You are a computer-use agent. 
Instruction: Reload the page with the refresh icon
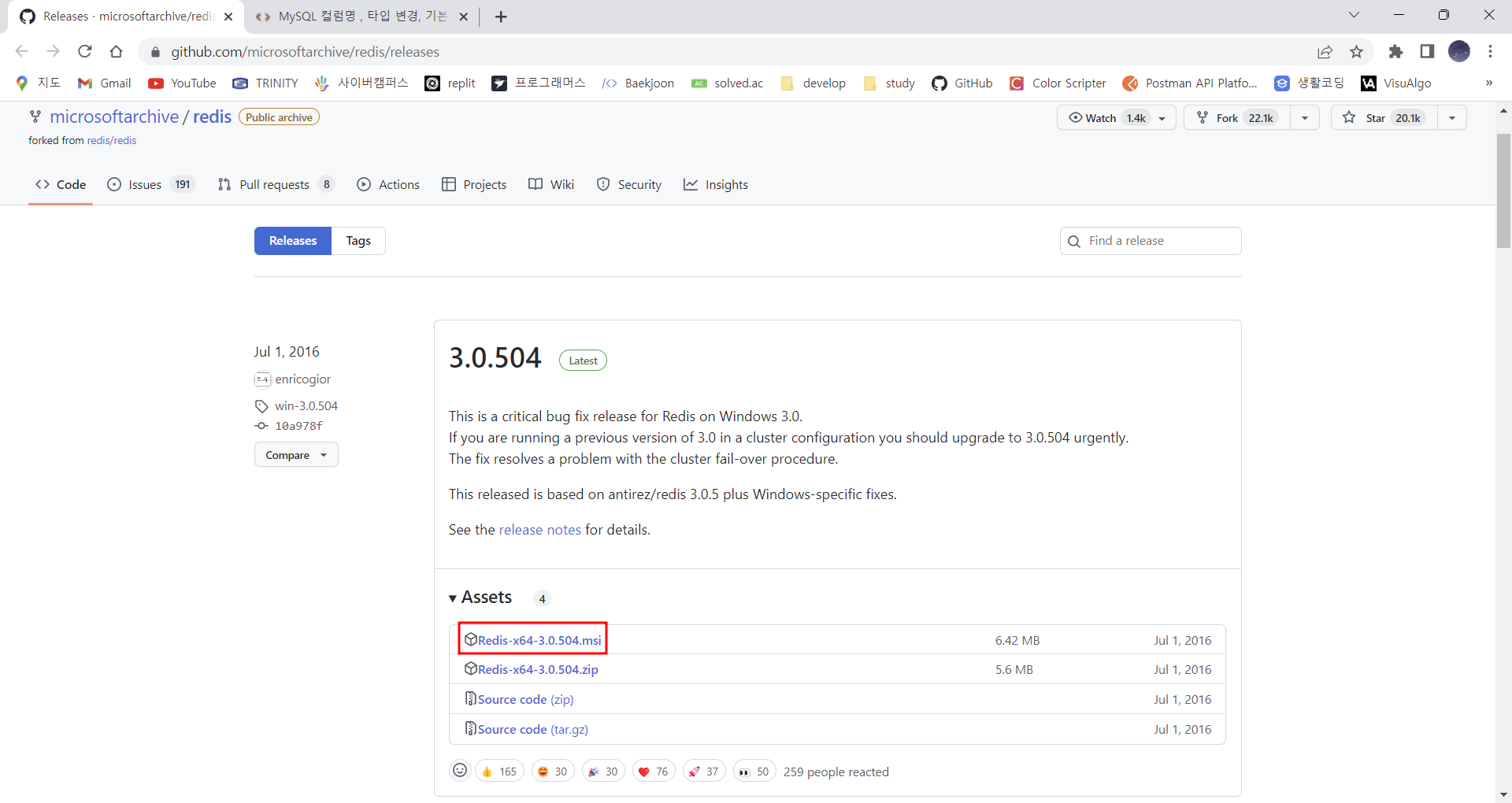pos(85,51)
